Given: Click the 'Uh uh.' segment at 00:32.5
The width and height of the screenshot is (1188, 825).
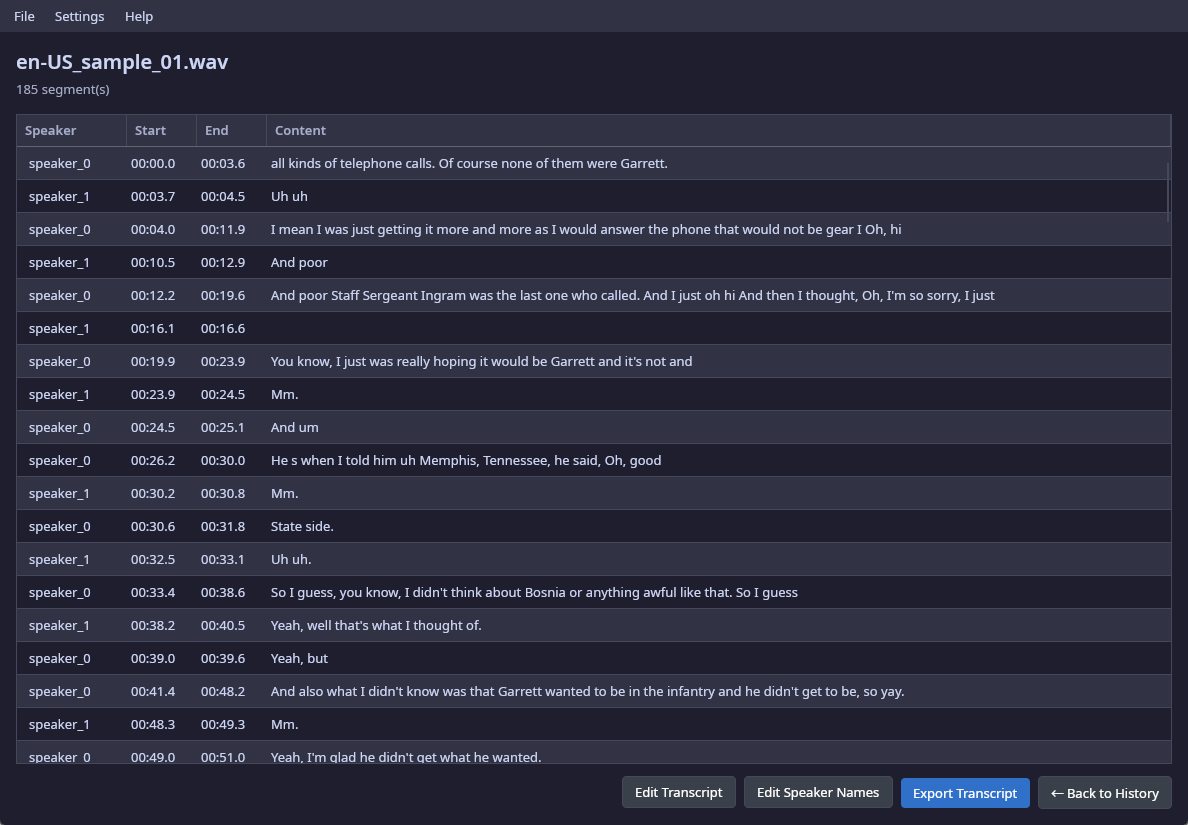Looking at the screenshot, I should click(291, 559).
